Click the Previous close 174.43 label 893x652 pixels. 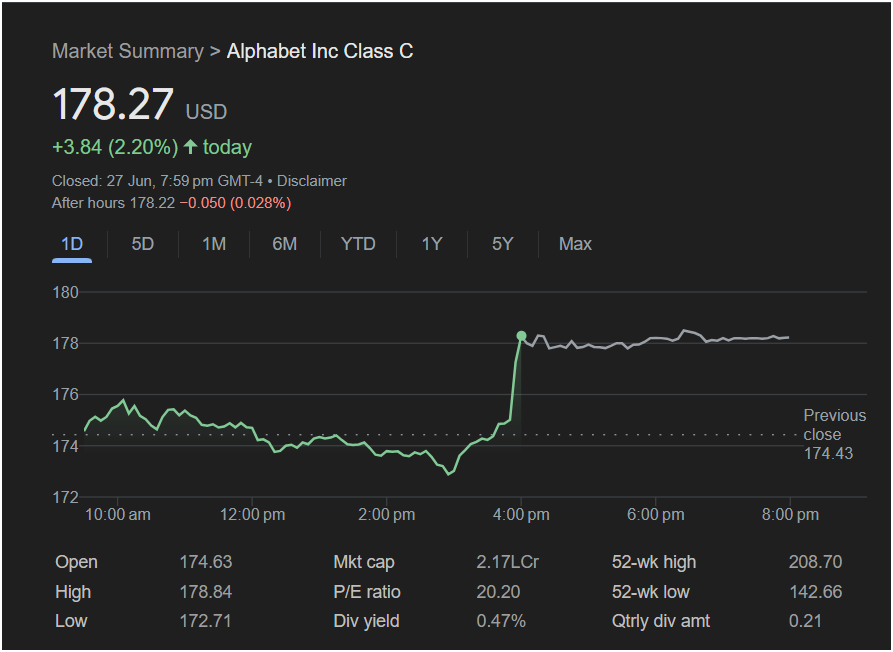coord(834,434)
